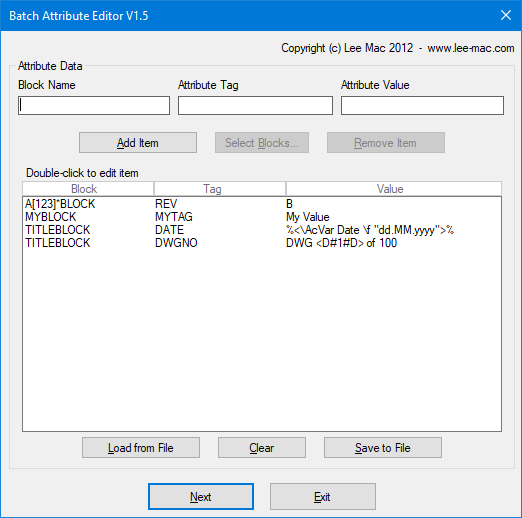Screen dimensions: 522x518
Task: Click the DATE tag cell
Action: click(x=169, y=230)
